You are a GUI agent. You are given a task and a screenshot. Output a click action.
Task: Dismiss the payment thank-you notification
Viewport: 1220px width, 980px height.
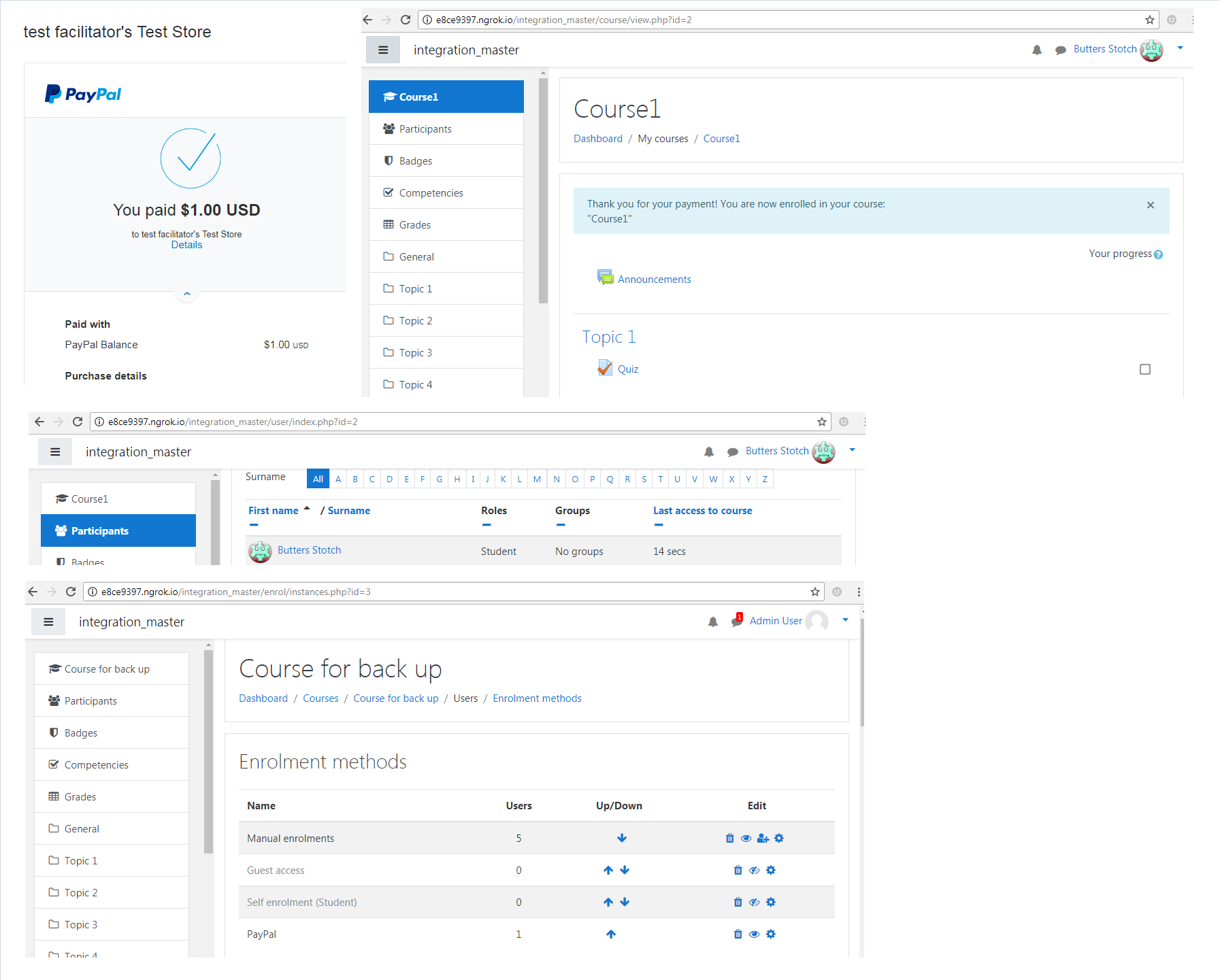(x=1151, y=205)
